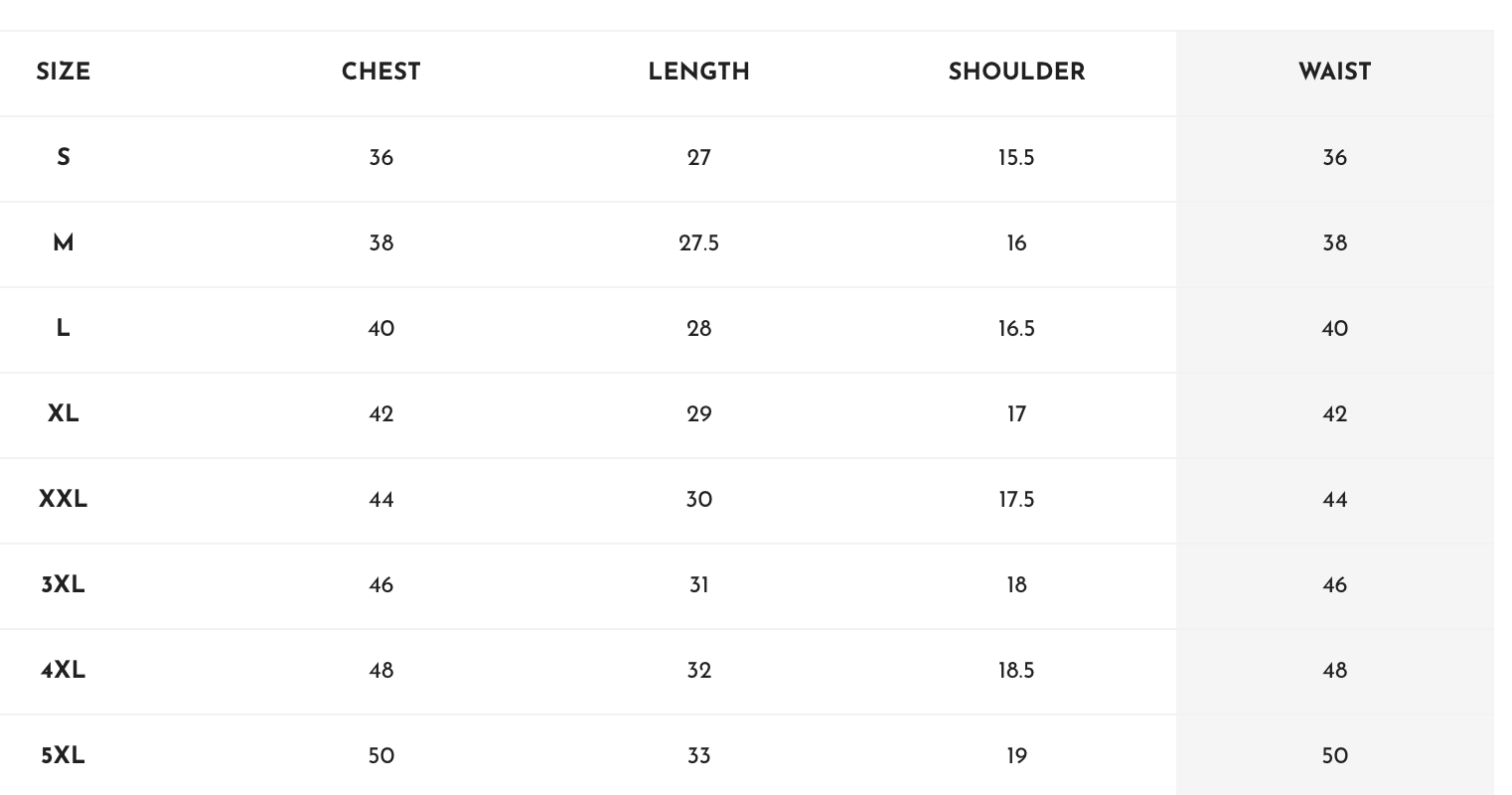Screen dimensions: 1512x795
Task: Click the 17.5 shoulder value for XXL
Action: click(1016, 500)
